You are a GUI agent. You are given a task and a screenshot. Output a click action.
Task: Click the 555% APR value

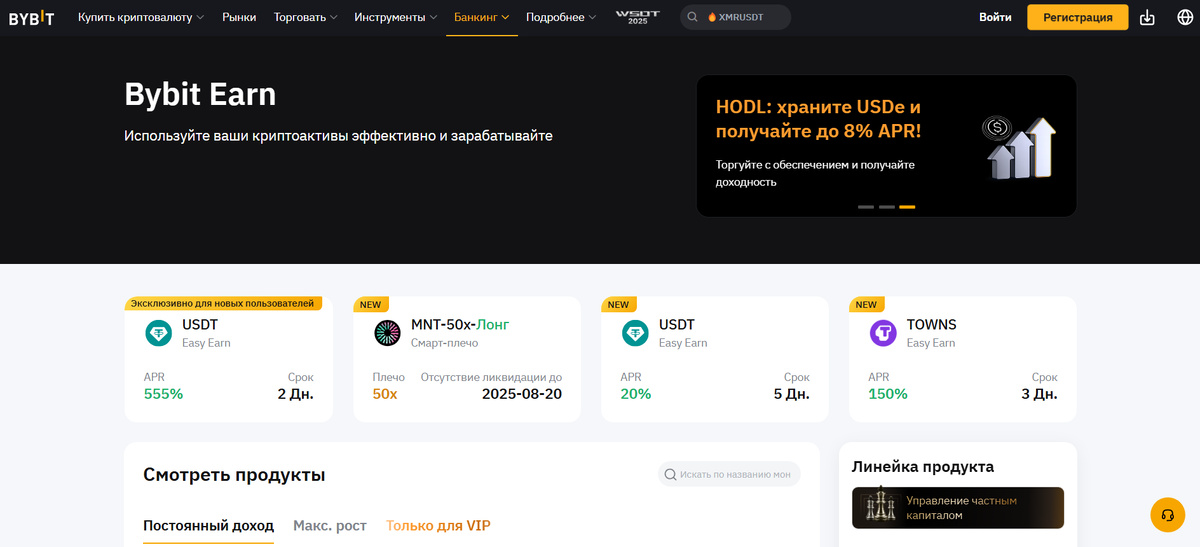164,394
